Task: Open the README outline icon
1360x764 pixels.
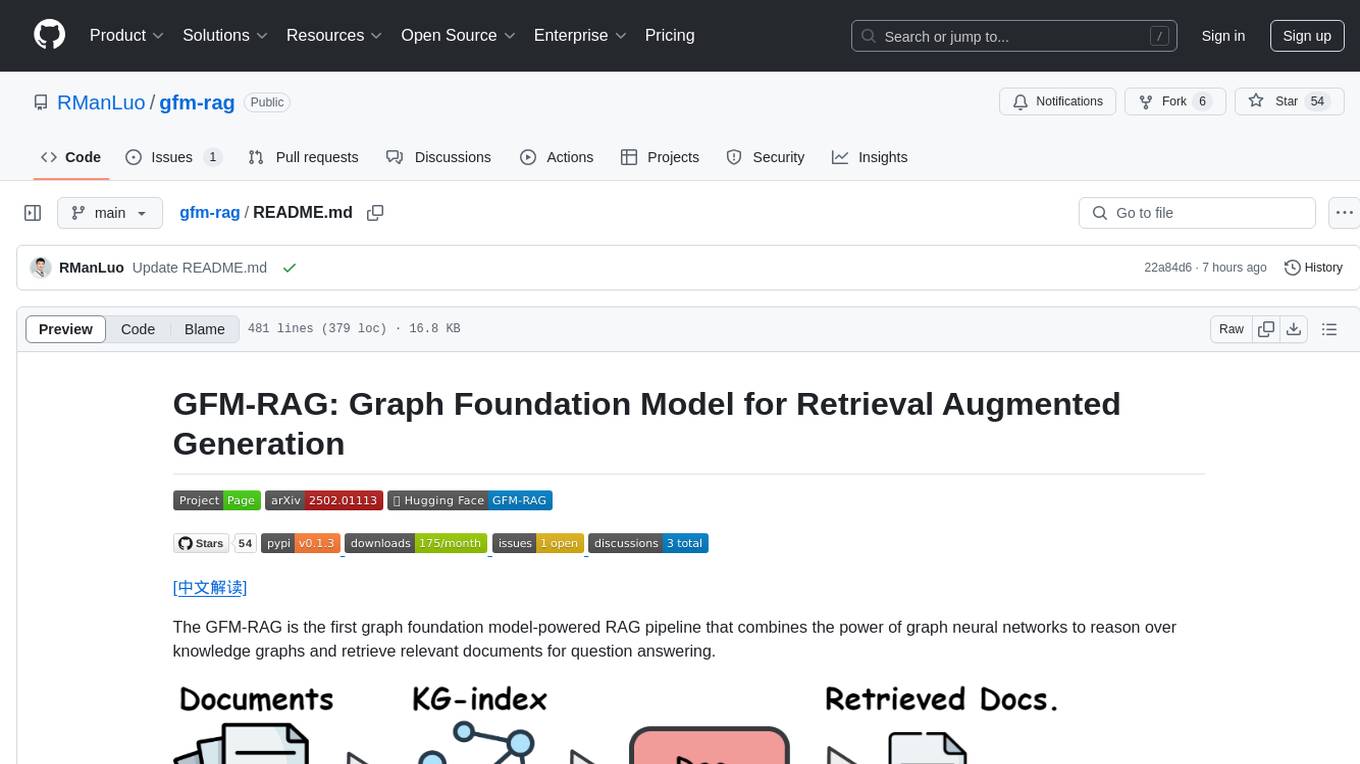Action: tap(1329, 329)
